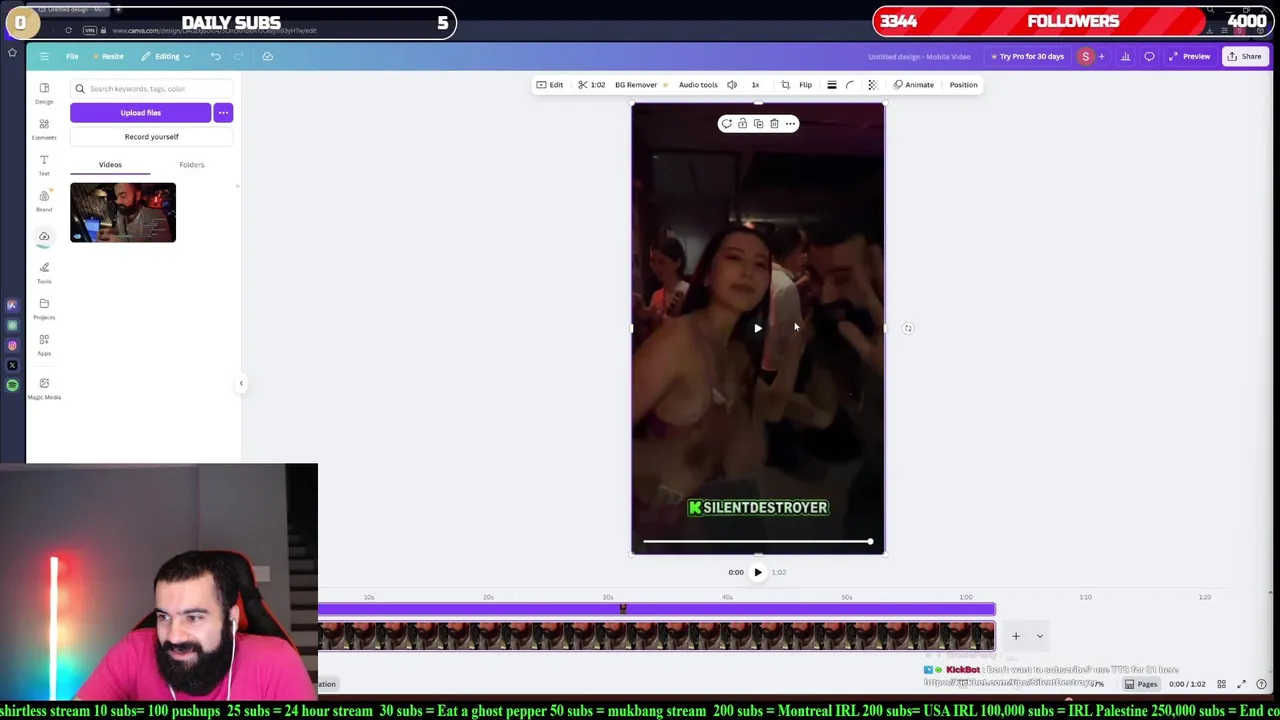
Task: Collapse the side panel with arrow handle
Action: (x=241, y=383)
